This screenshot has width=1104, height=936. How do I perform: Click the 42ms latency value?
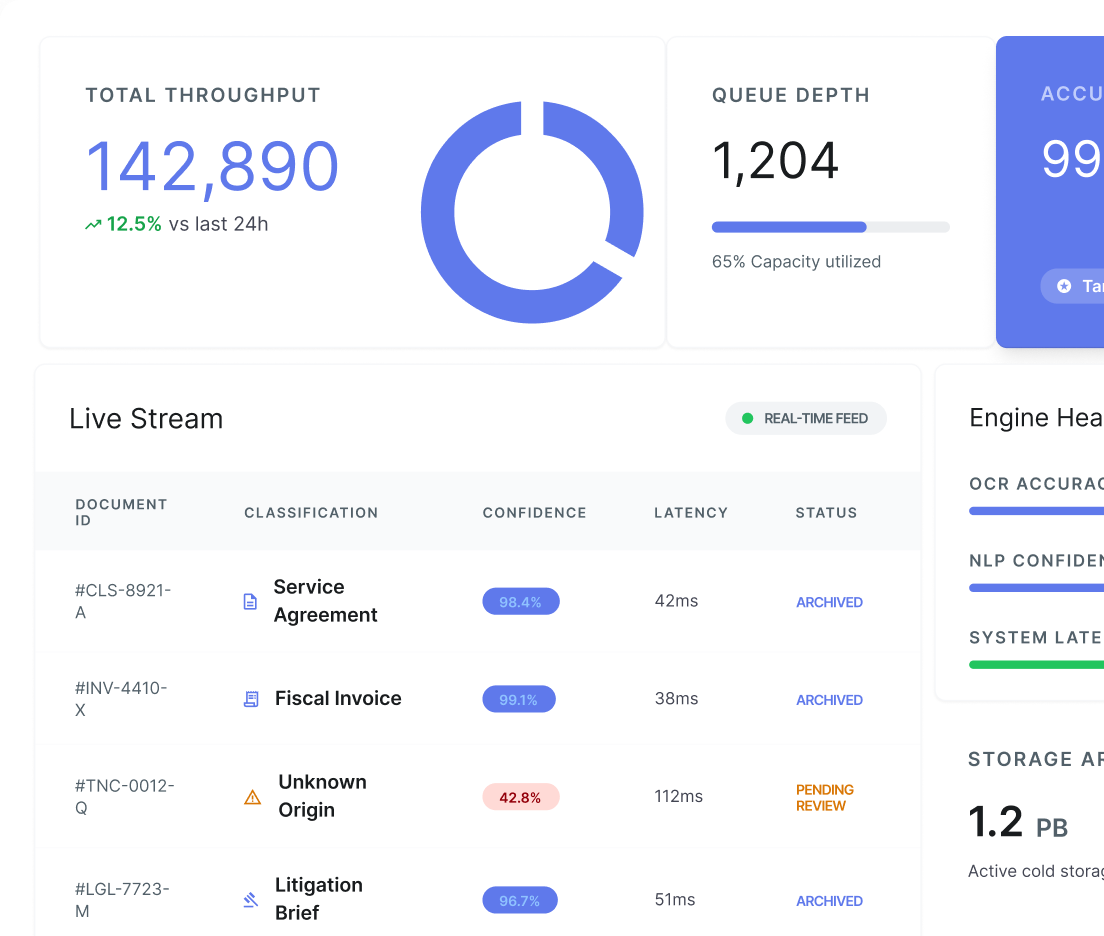point(676,601)
